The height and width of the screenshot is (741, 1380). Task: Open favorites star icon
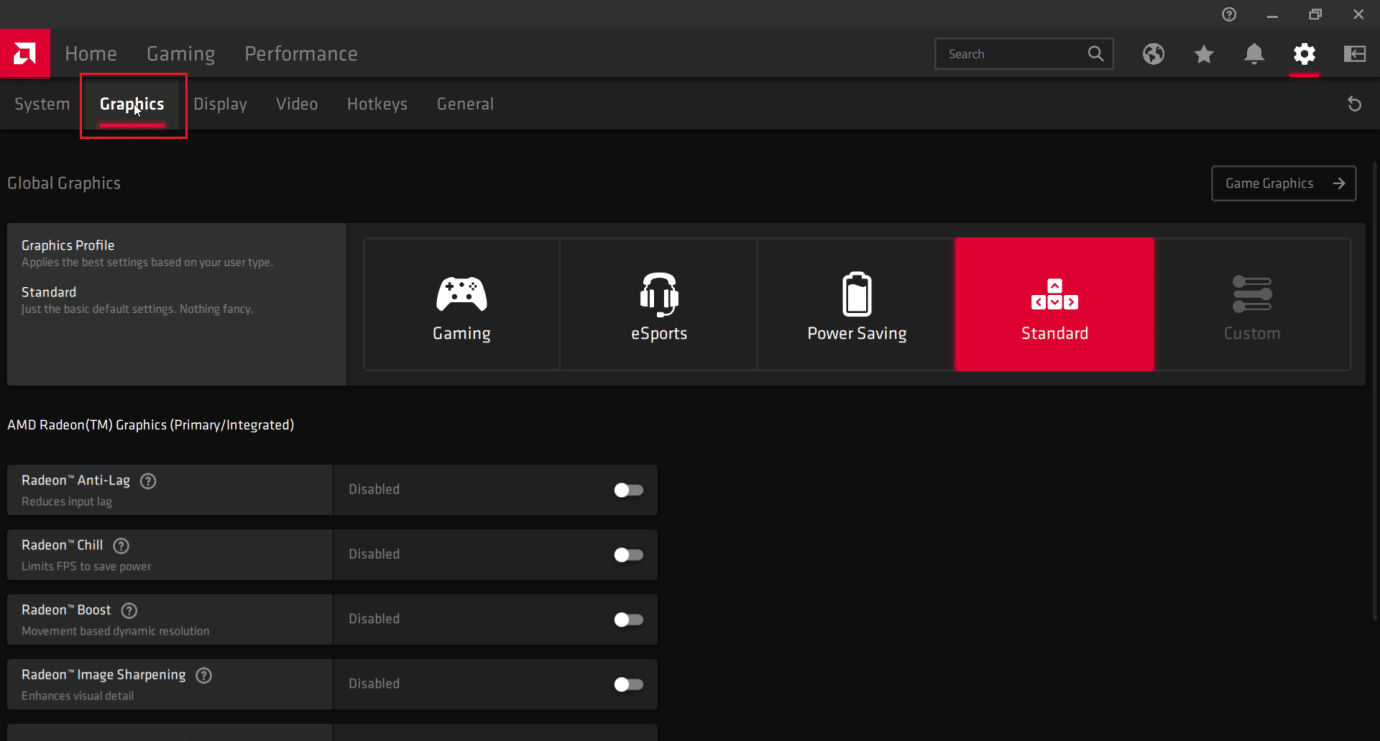(1204, 54)
